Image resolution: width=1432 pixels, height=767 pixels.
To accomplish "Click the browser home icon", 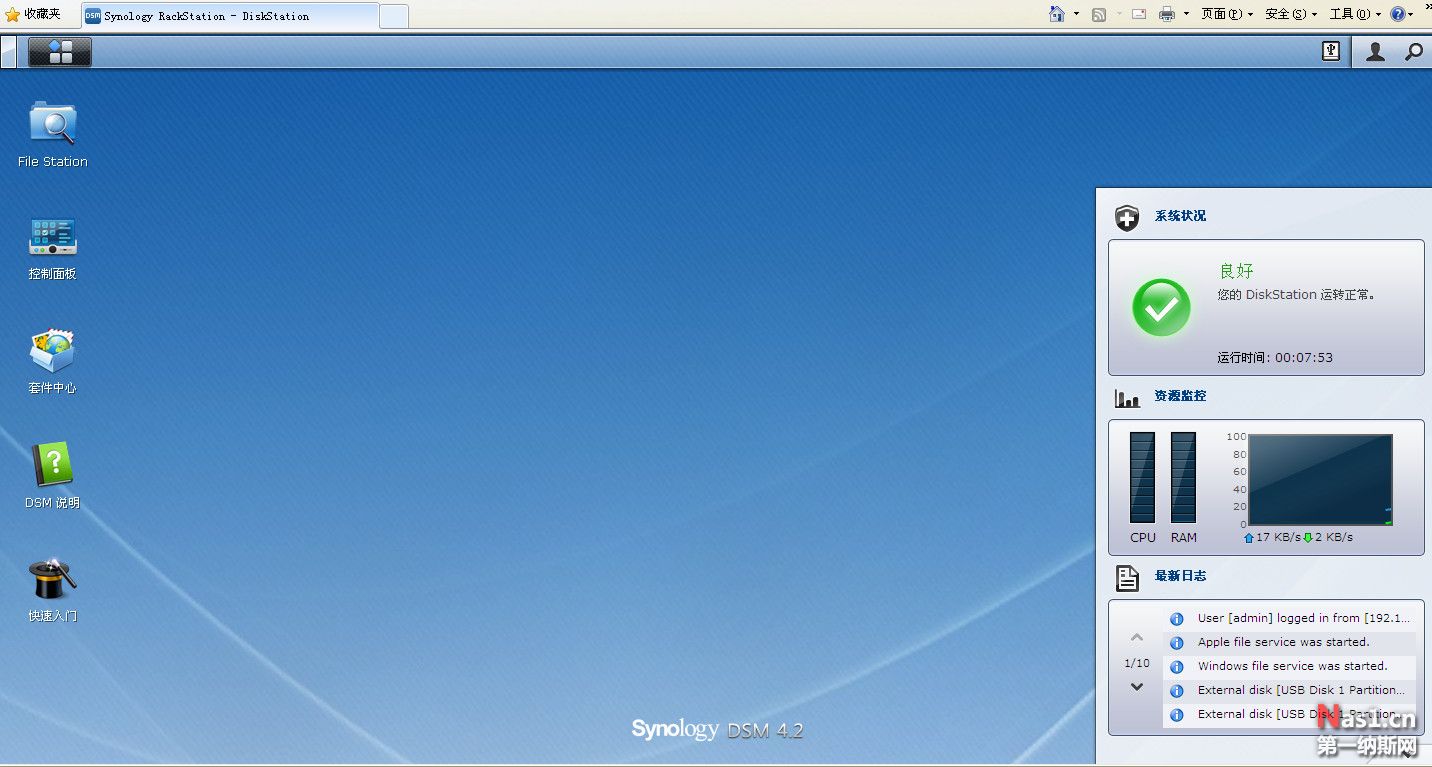I will 1057,14.
